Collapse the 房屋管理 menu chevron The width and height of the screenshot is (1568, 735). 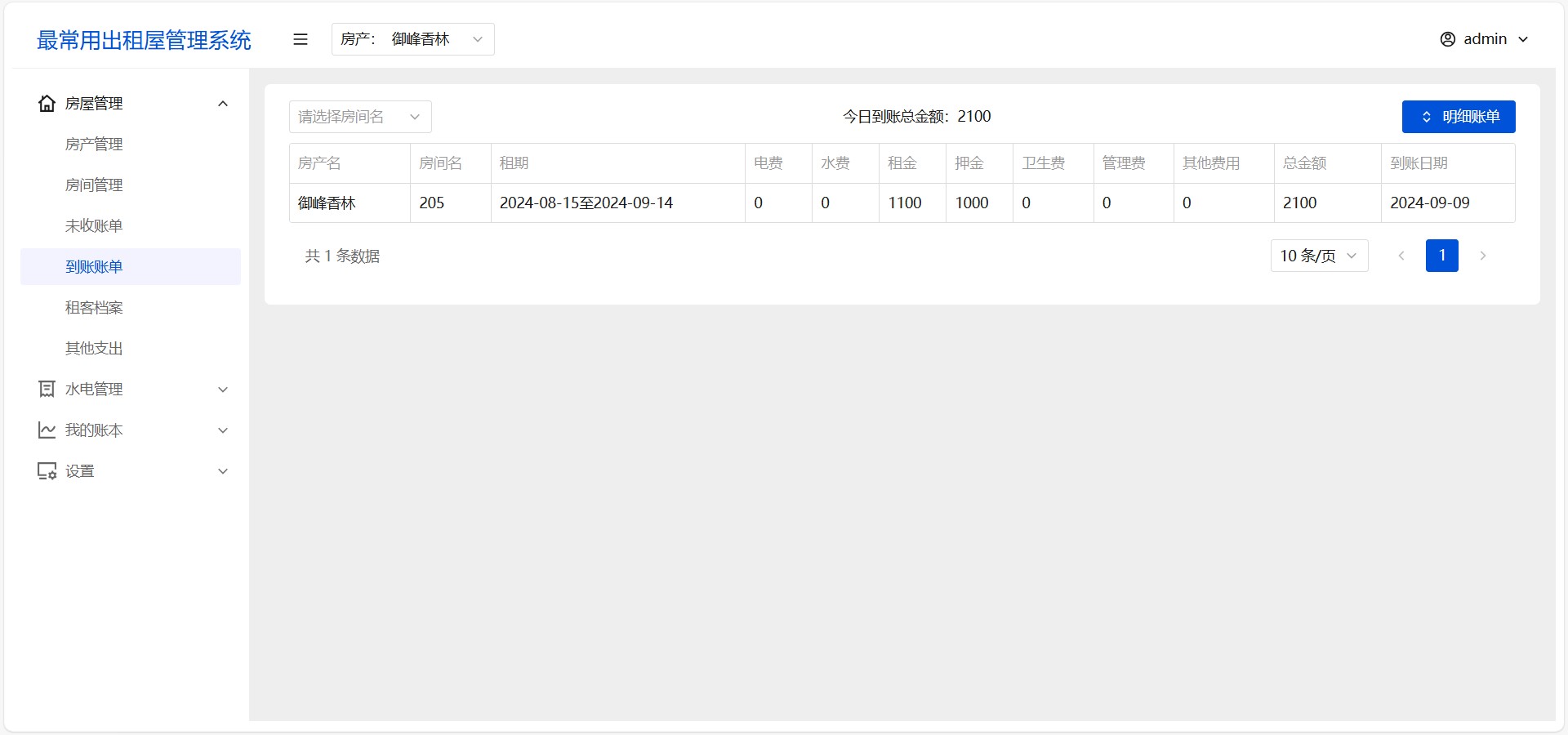223,104
